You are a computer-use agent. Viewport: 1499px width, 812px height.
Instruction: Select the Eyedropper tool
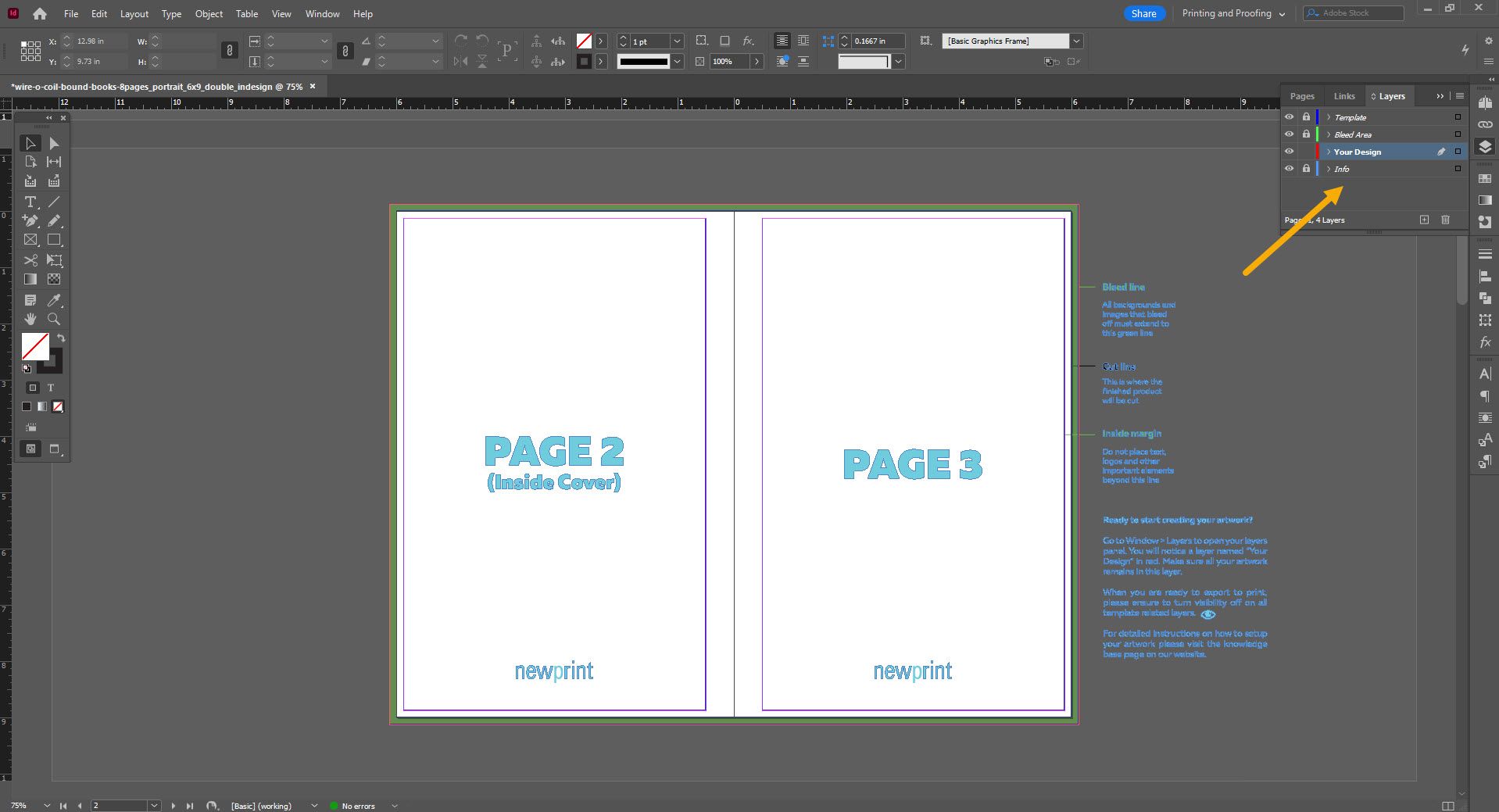point(55,300)
